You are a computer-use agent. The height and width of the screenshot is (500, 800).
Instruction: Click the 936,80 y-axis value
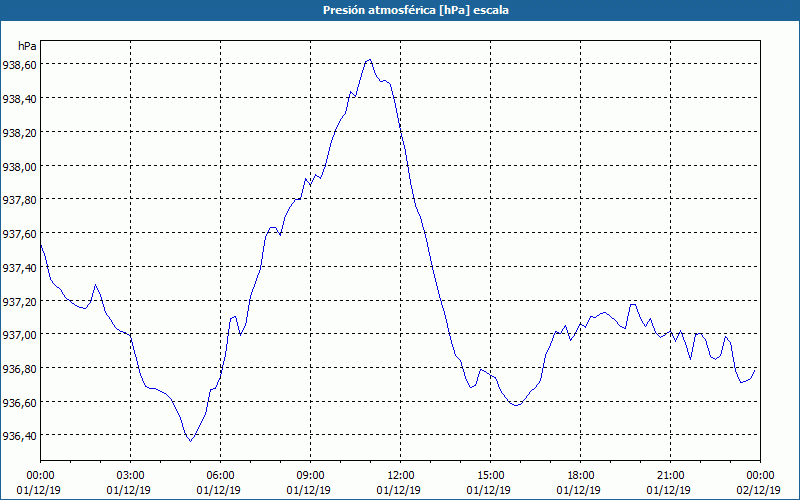click(19, 368)
